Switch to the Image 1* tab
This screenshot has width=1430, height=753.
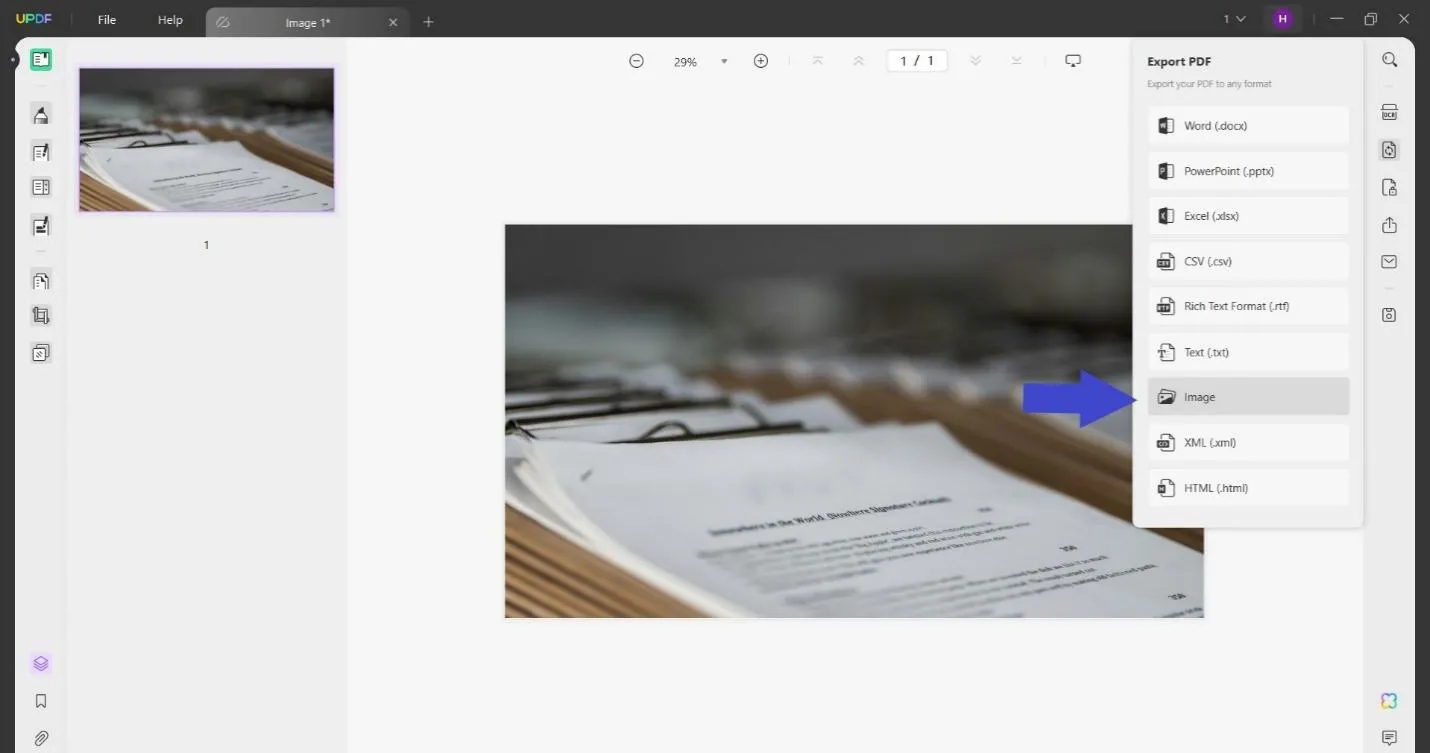[x=307, y=22]
